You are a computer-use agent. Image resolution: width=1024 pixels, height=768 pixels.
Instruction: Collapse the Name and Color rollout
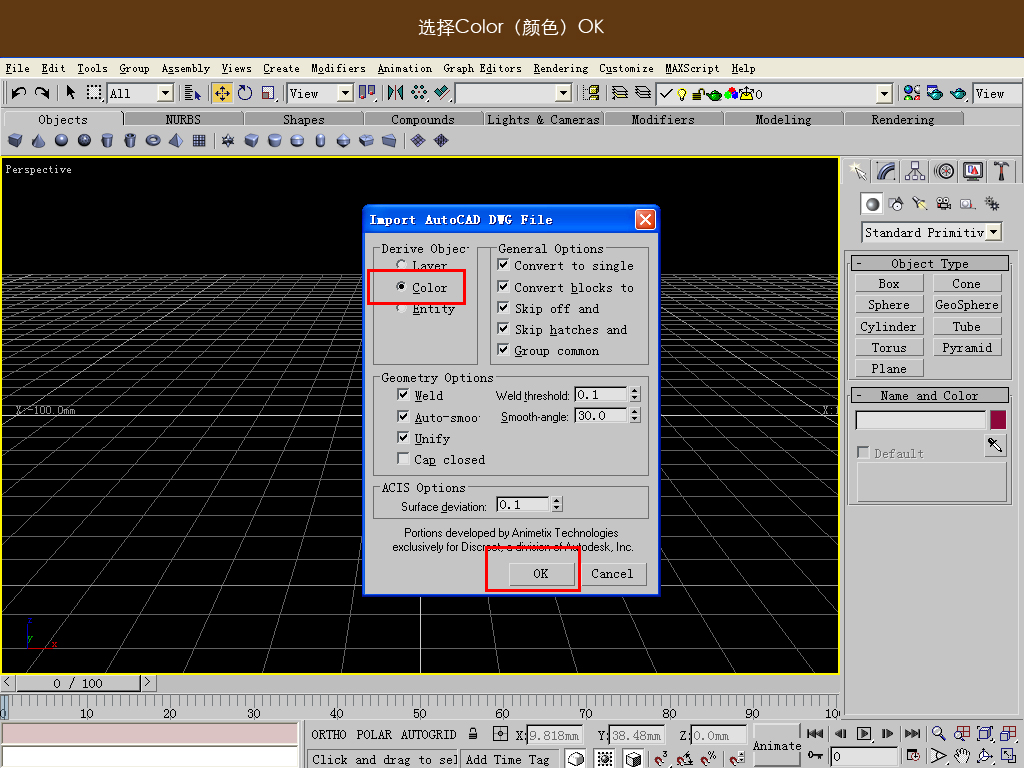pos(930,396)
